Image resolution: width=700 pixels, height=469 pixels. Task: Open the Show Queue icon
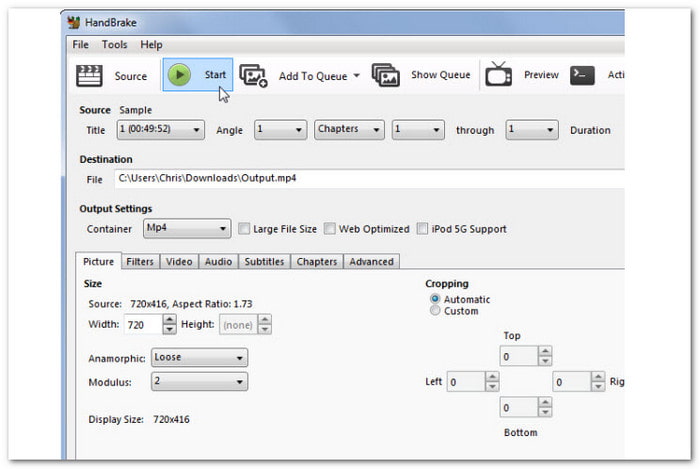click(x=386, y=75)
